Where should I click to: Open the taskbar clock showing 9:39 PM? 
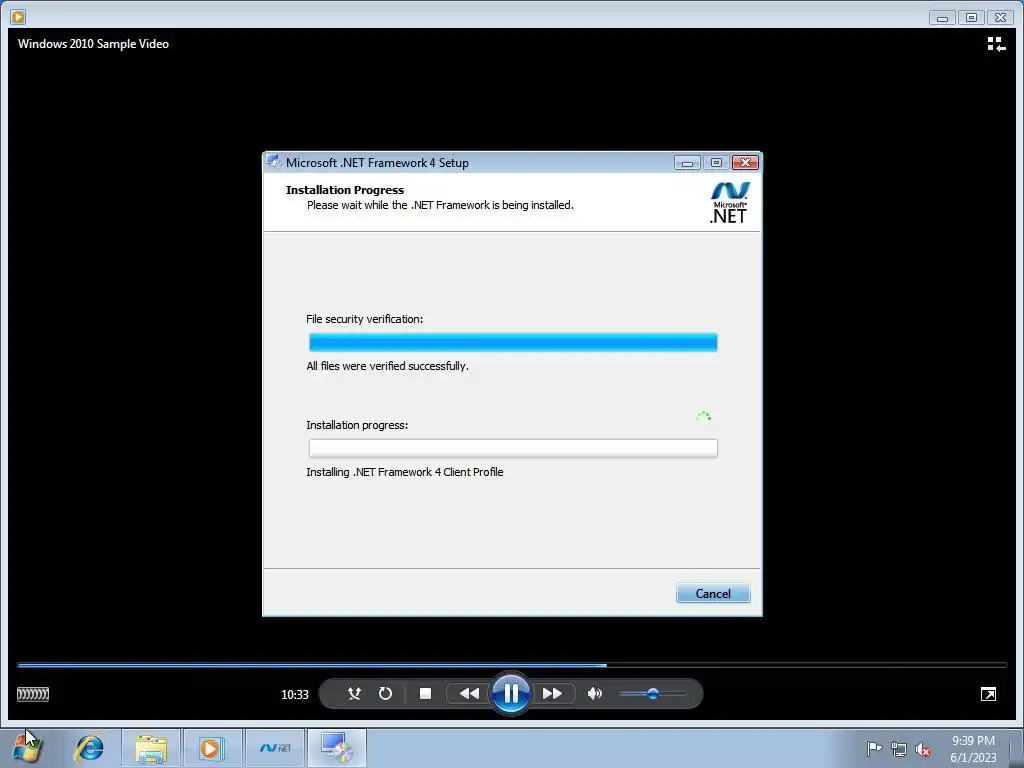pyautogui.click(x=973, y=748)
